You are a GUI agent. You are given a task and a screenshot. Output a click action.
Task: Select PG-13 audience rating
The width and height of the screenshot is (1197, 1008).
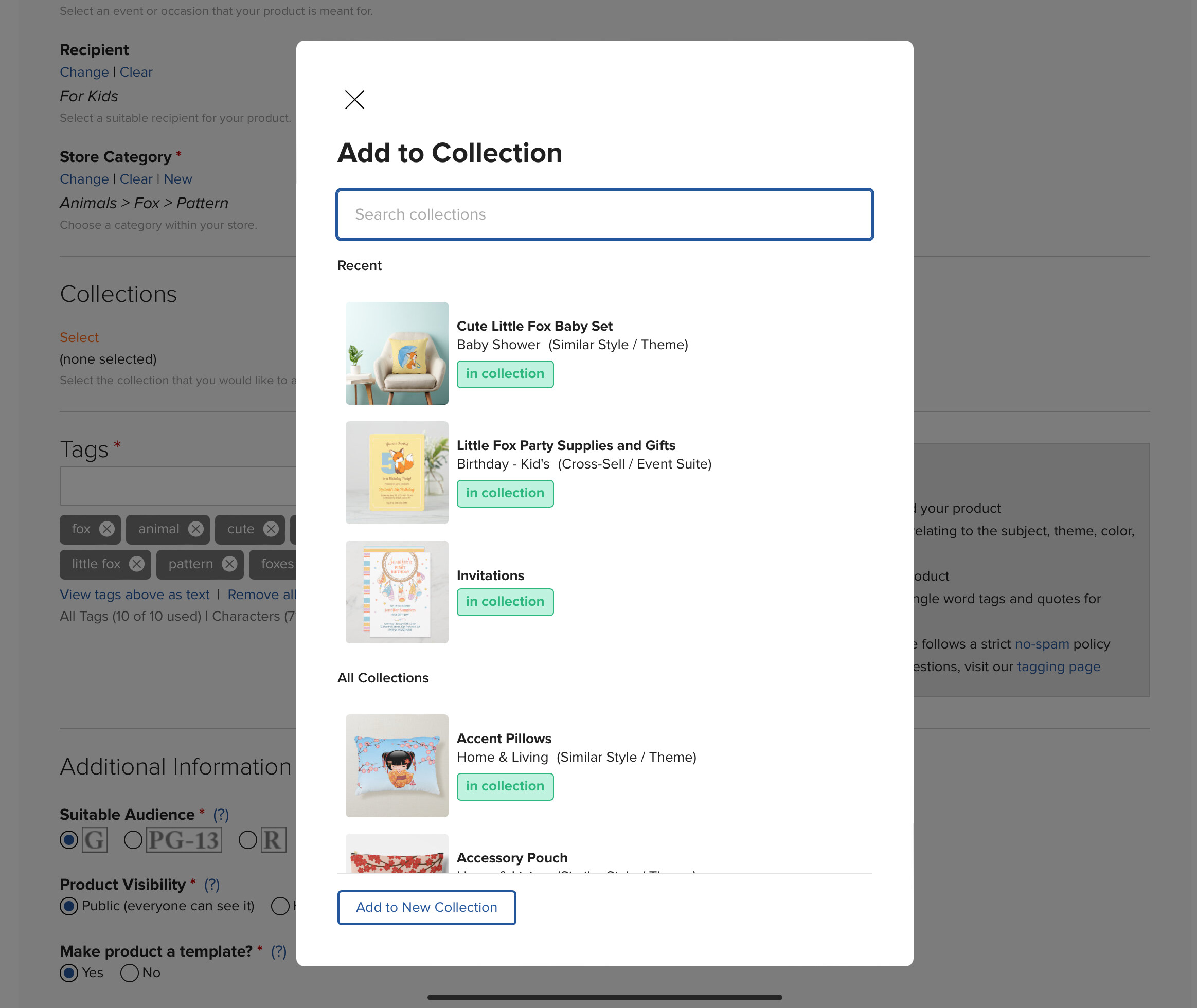point(133,840)
